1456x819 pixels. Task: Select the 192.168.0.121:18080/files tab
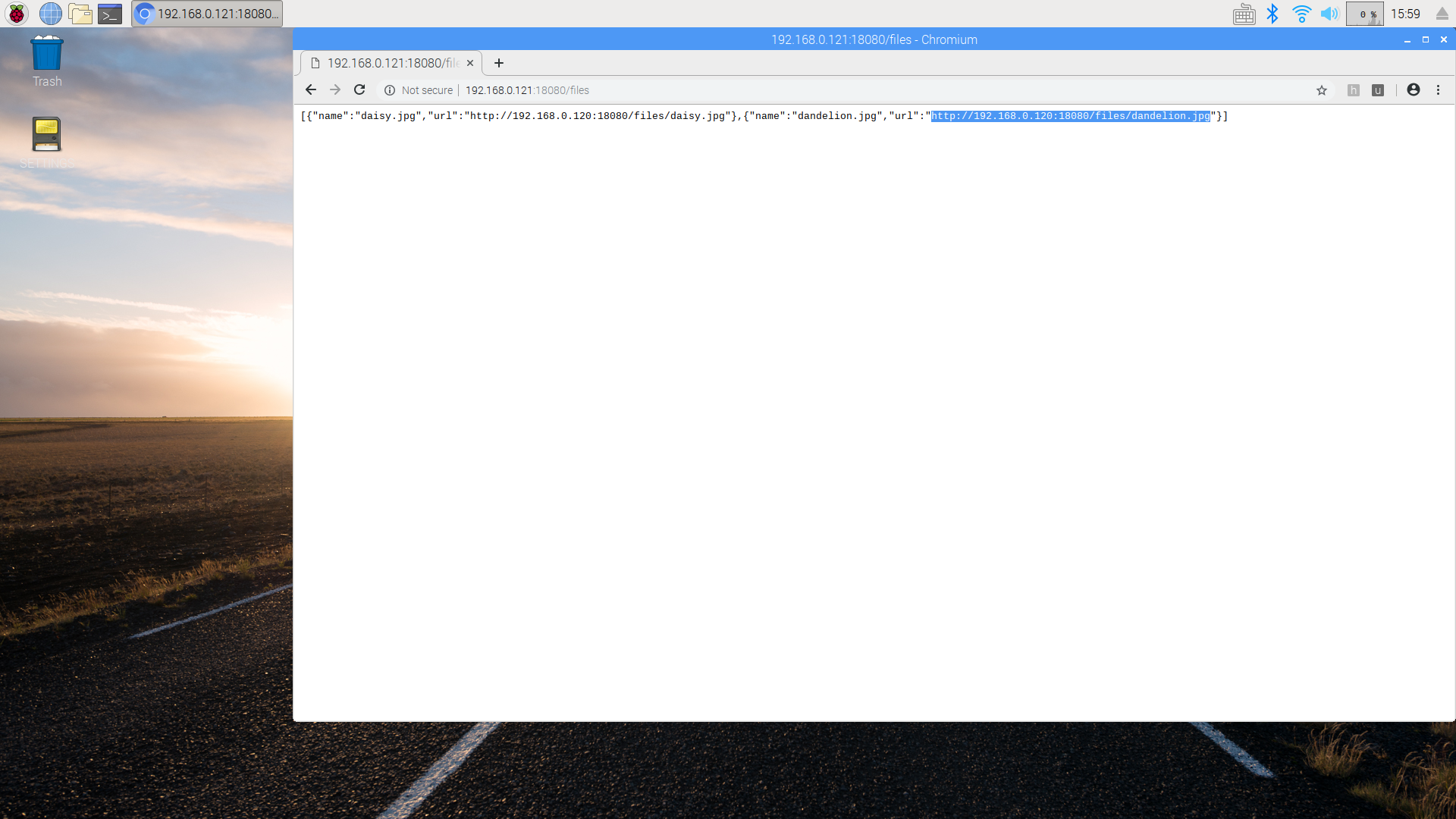387,63
